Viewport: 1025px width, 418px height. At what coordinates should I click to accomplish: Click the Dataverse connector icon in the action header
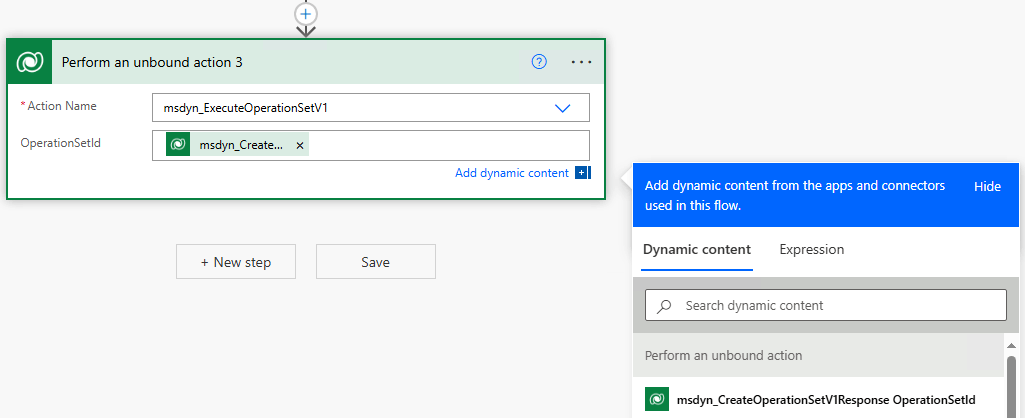(29, 61)
